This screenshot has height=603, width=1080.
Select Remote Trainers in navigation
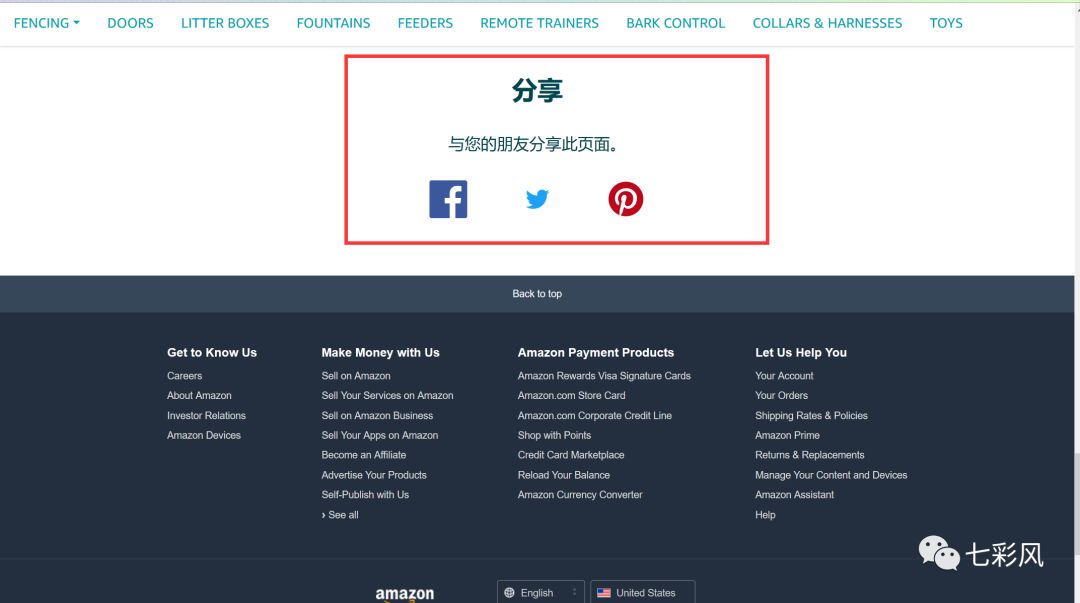coord(539,23)
